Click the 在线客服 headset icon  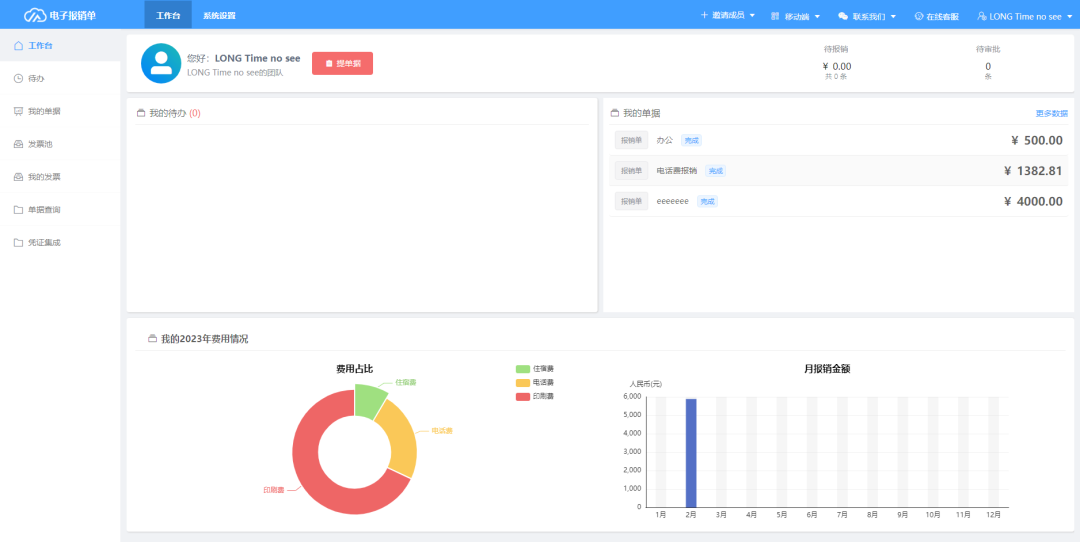(x=919, y=16)
